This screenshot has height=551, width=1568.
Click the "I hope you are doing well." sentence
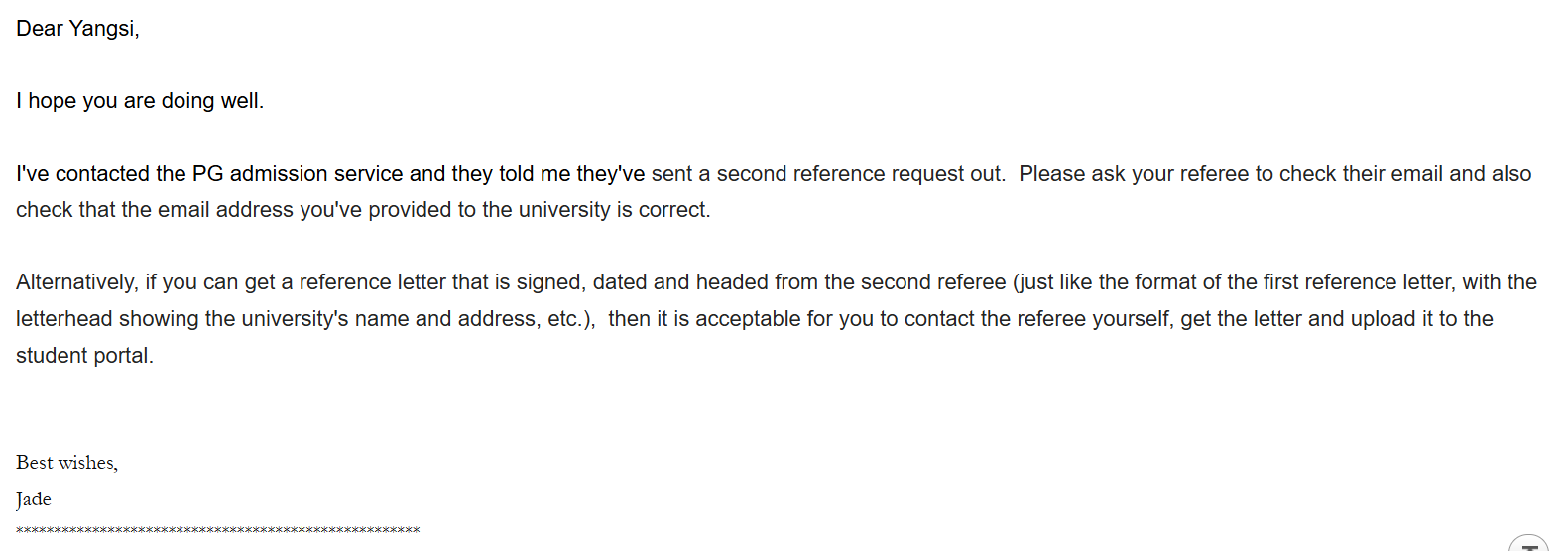tap(140, 101)
